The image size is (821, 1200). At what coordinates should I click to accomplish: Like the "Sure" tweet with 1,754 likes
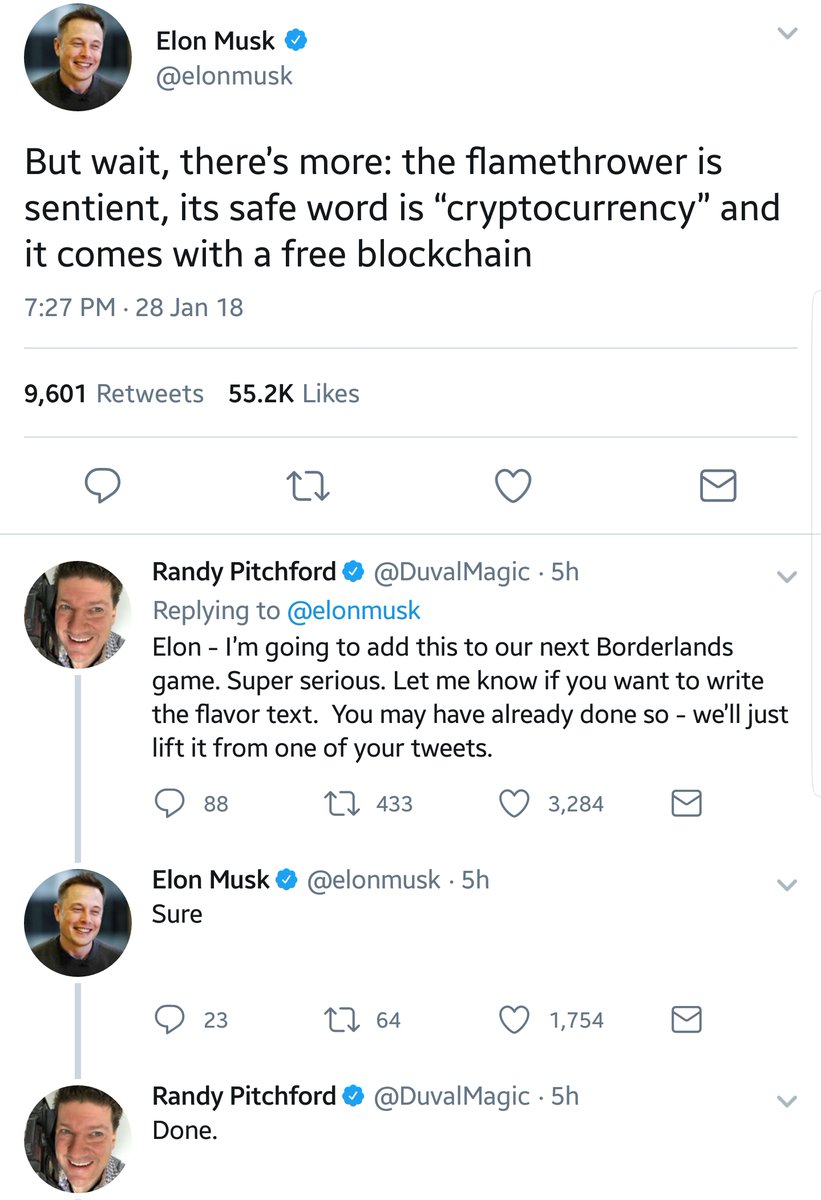[x=515, y=1020]
